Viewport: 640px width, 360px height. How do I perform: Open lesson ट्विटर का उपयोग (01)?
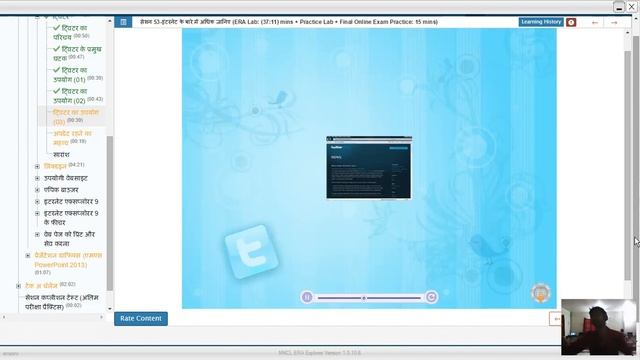pyautogui.click(x=78, y=75)
